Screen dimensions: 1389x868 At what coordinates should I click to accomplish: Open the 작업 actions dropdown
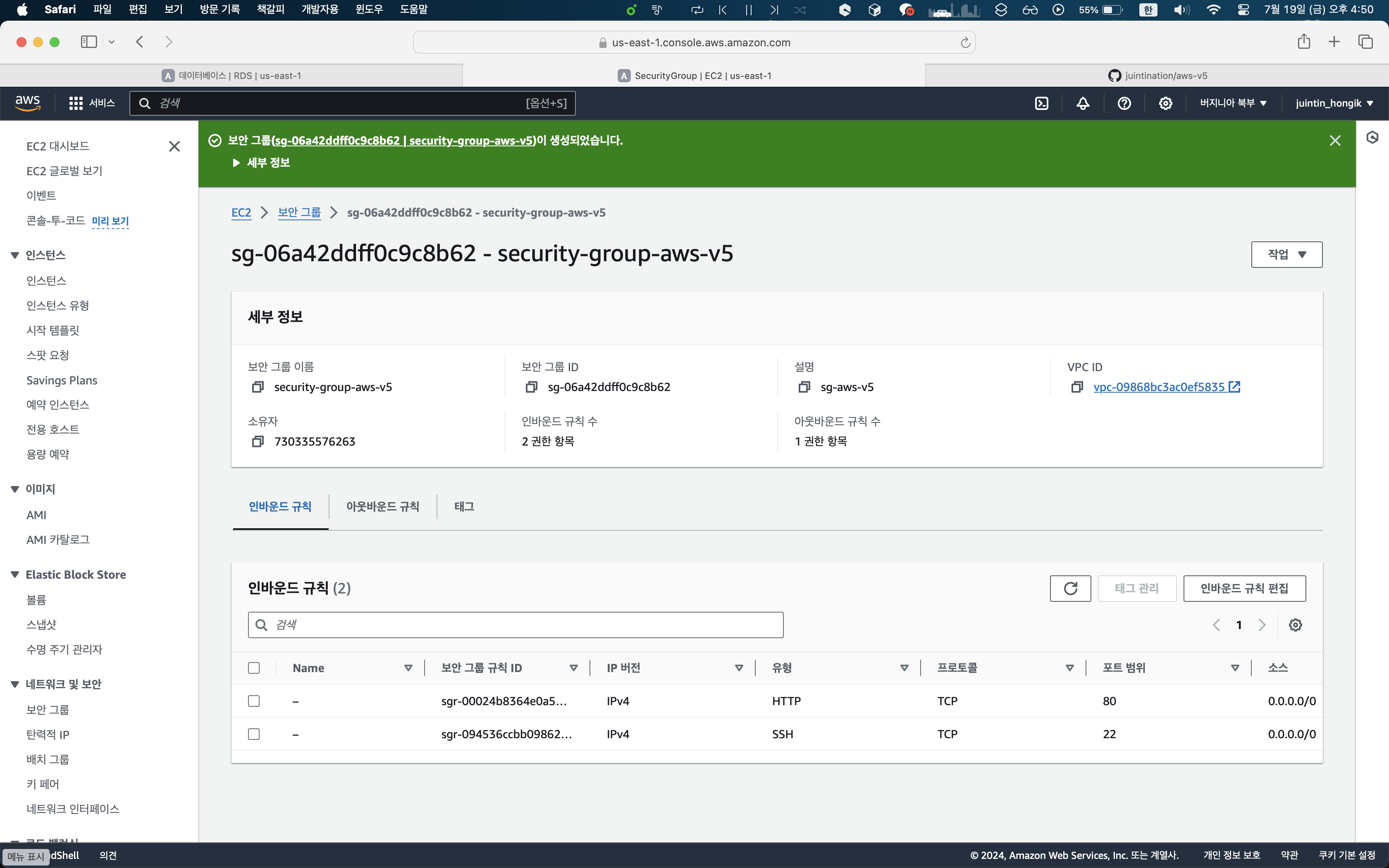pos(1286,254)
